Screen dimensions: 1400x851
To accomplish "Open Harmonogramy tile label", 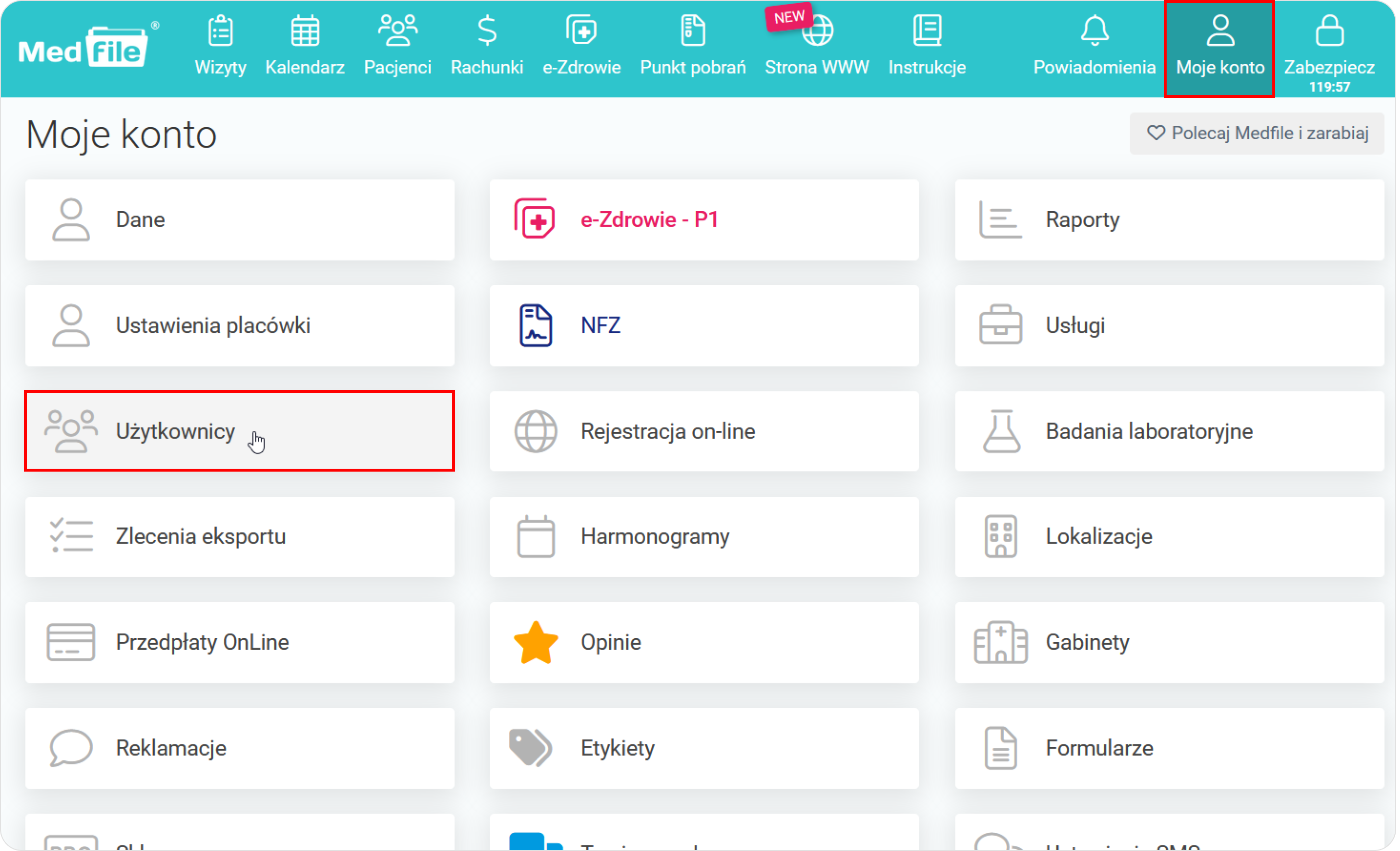I will coord(655,537).
